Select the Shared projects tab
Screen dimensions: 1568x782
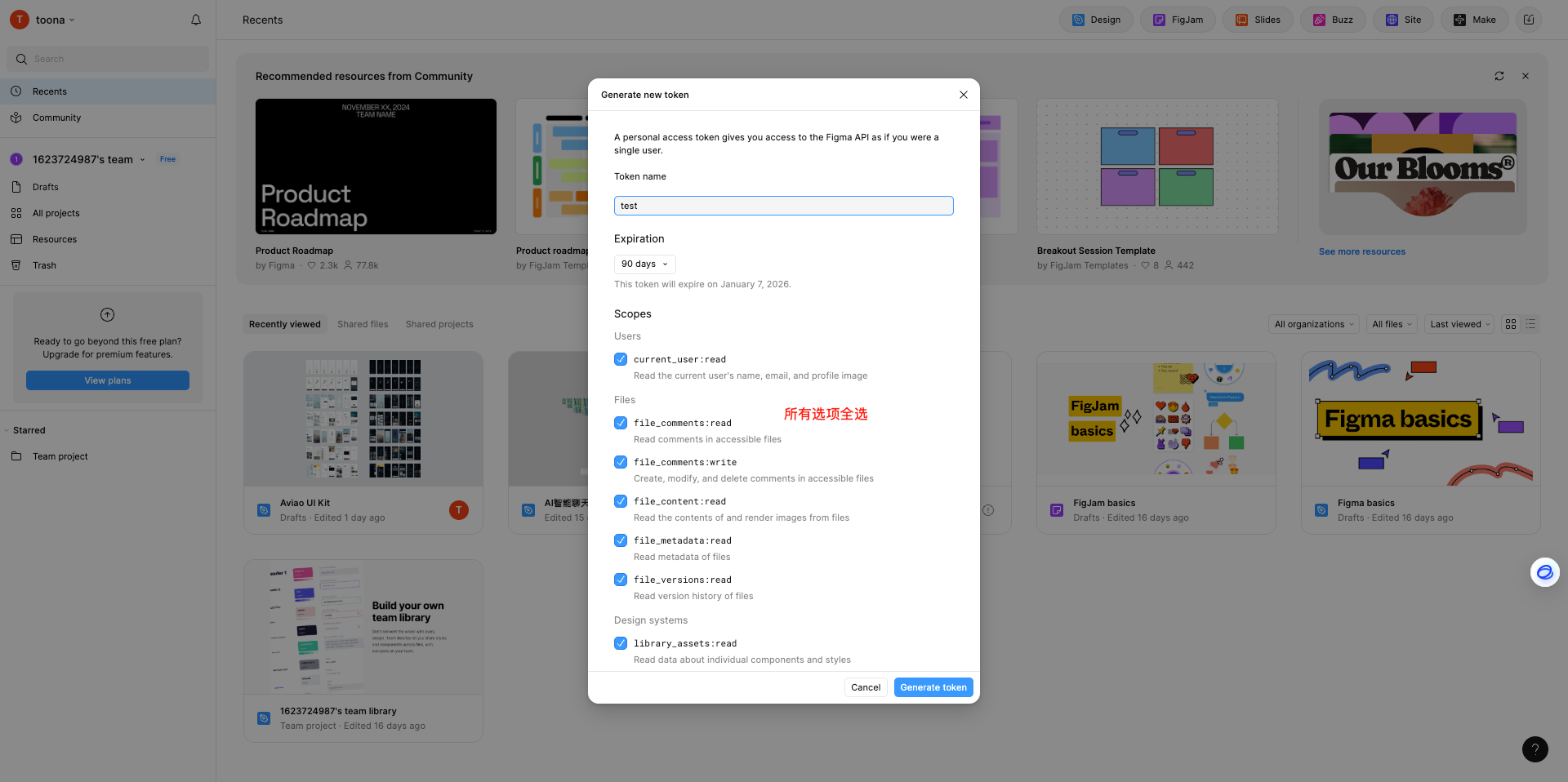click(x=439, y=324)
